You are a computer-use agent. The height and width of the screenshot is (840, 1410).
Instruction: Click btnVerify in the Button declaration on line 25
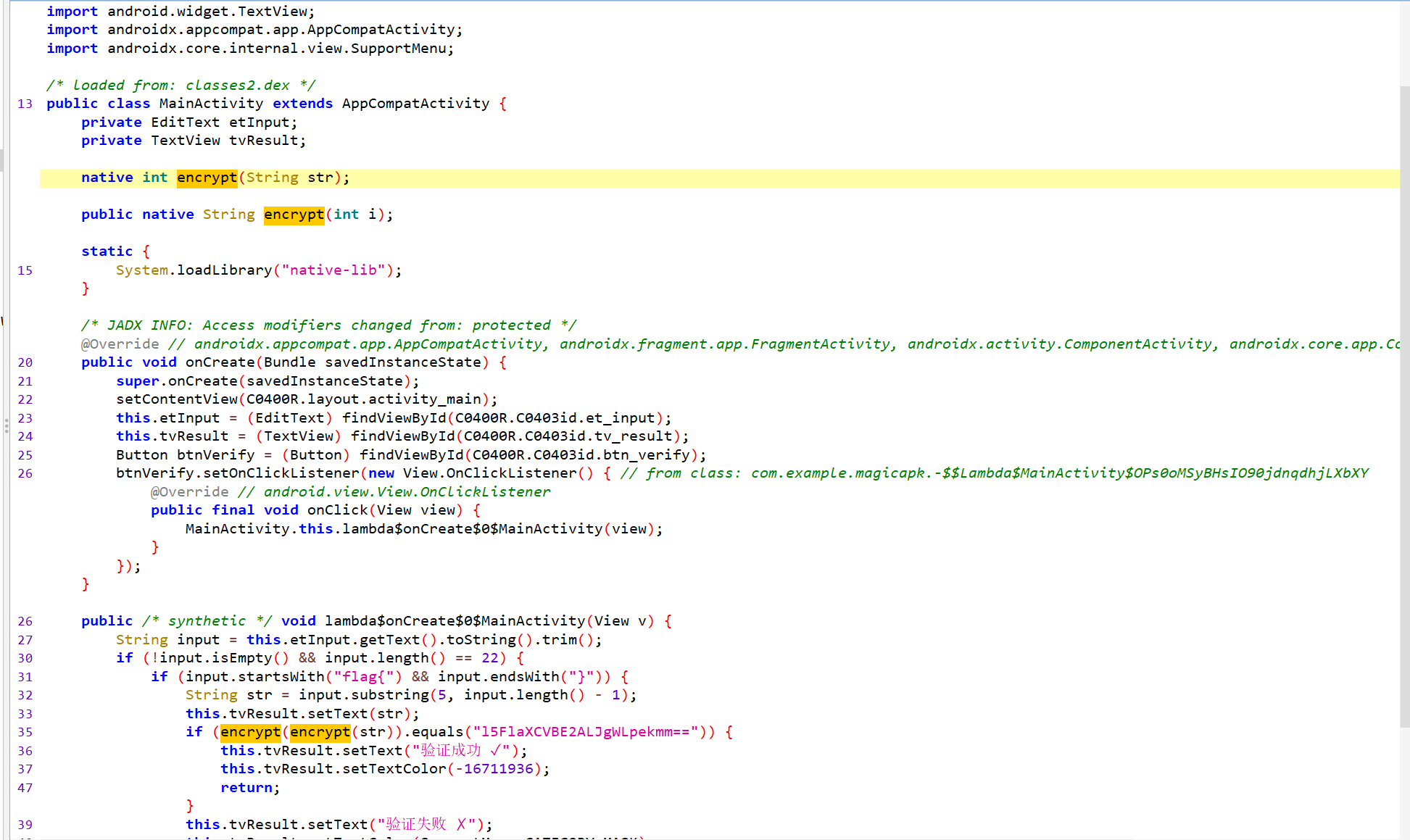point(216,455)
